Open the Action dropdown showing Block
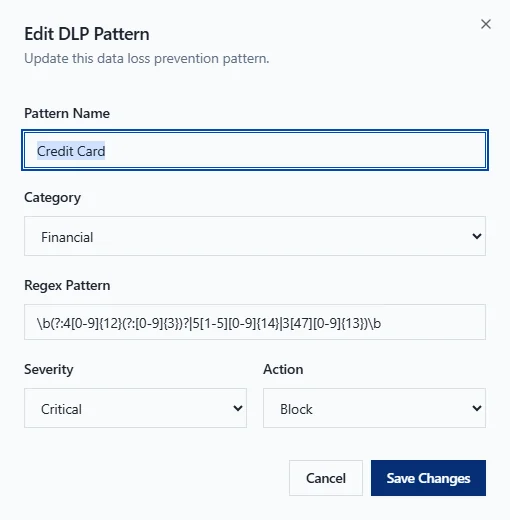510x520 pixels. pos(374,408)
